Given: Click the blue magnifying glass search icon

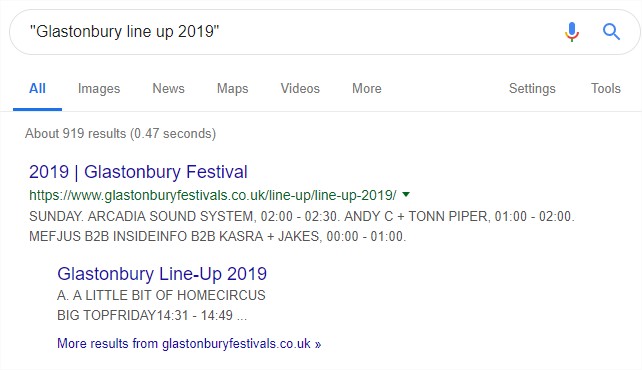Looking at the screenshot, I should pos(611,32).
